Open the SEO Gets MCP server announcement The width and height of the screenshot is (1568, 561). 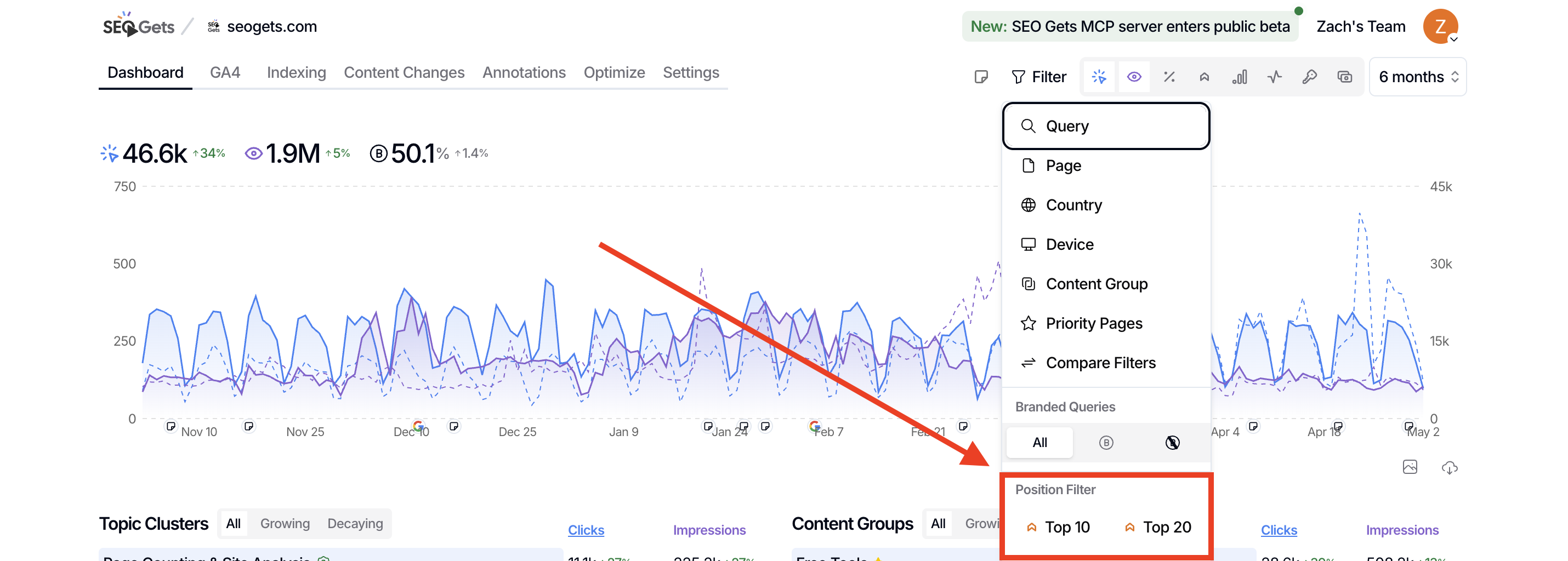[x=1130, y=27]
